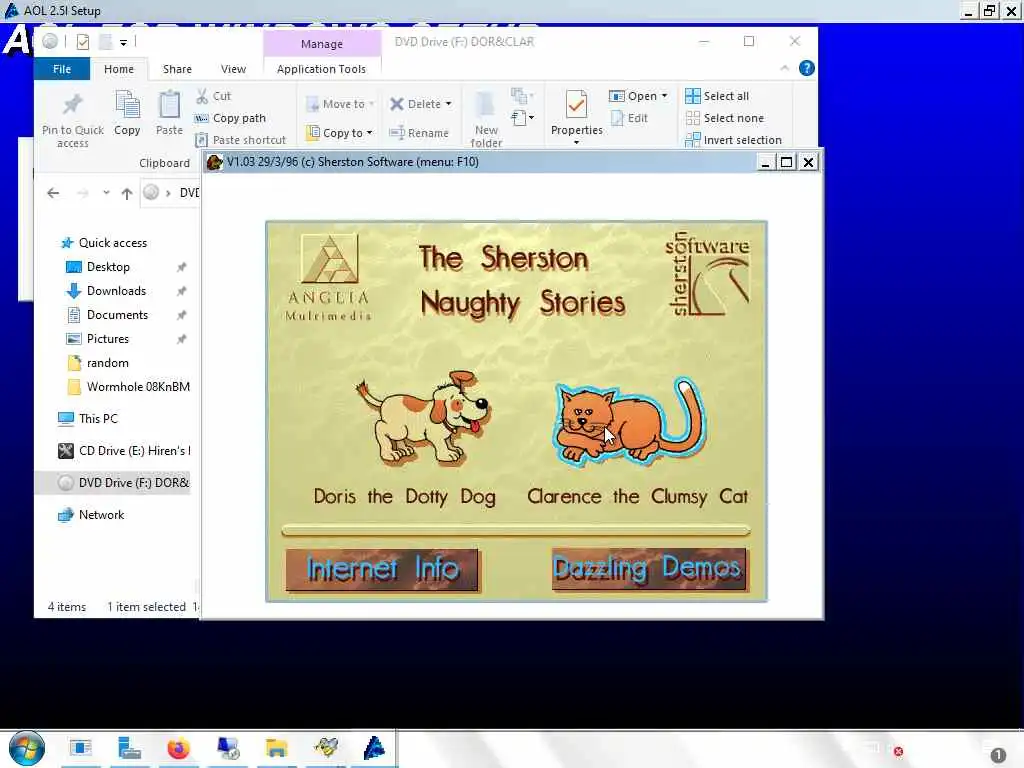Click the Manage contextual tab
Viewport: 1024px width, 768px height.
[x=322, y=44]
